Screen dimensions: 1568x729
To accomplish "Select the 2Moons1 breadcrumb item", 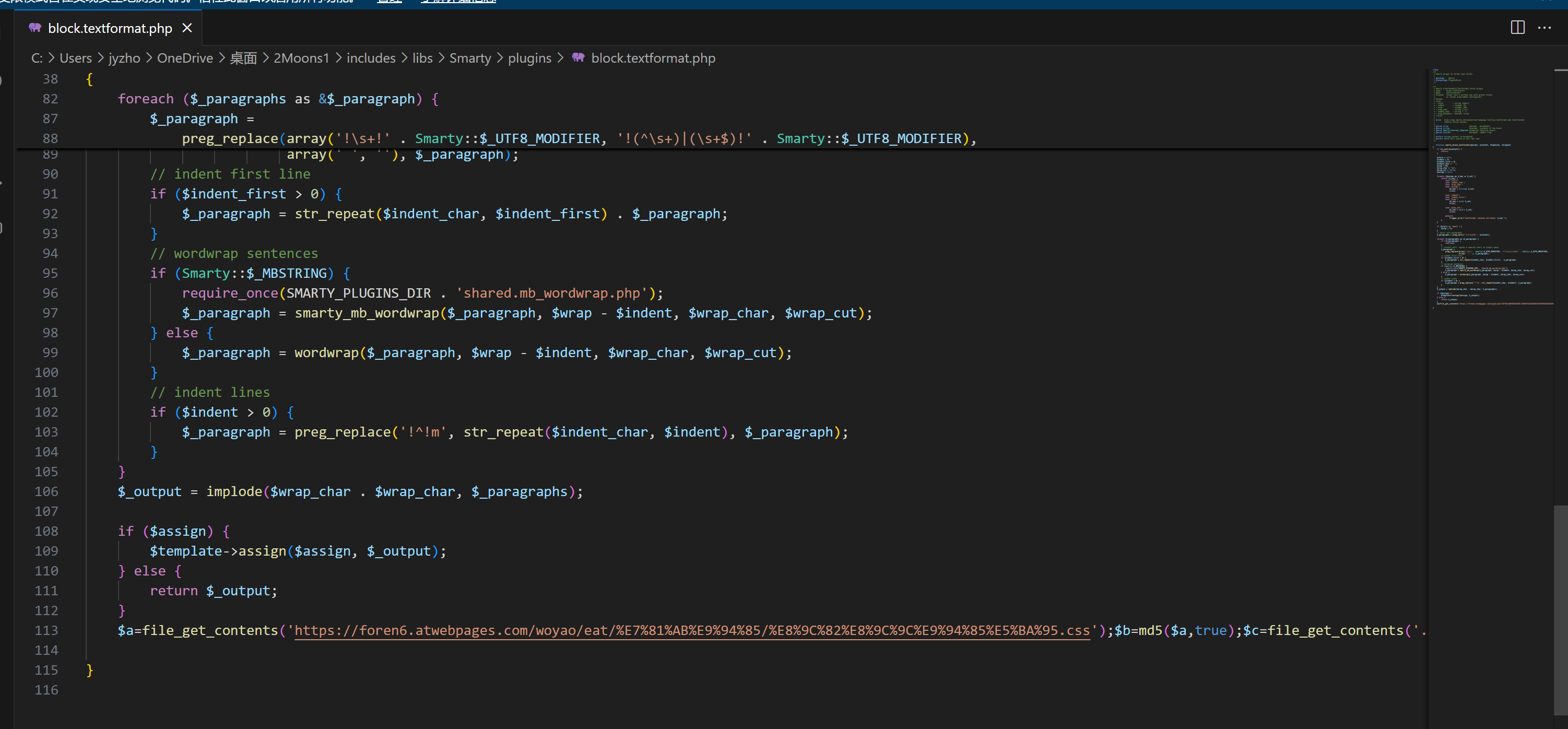I will pyautogui.click(x=301, y=58).
